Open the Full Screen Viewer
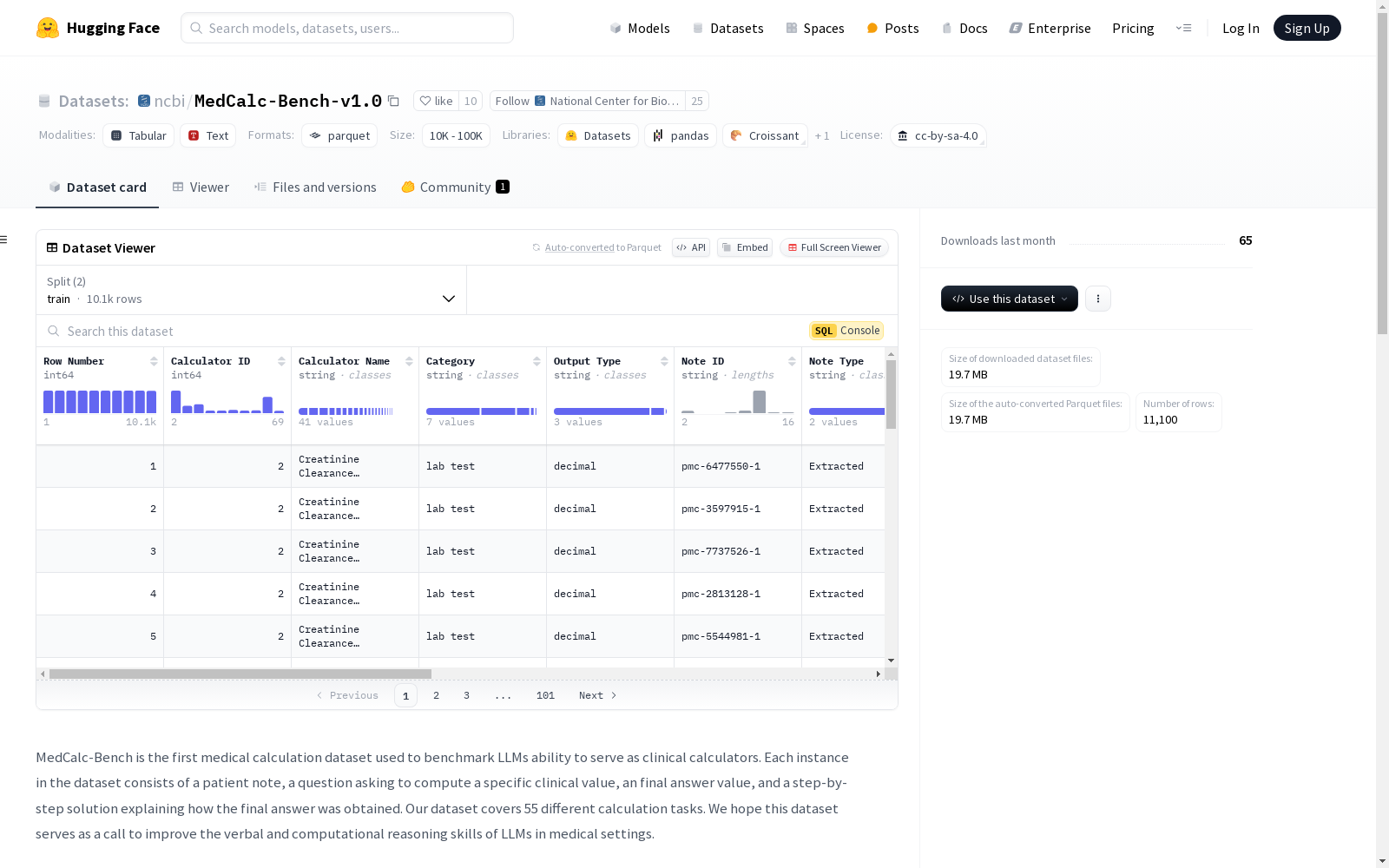Image resolution: width=1389 pixels, height=868 pixels. pos(833,247)
